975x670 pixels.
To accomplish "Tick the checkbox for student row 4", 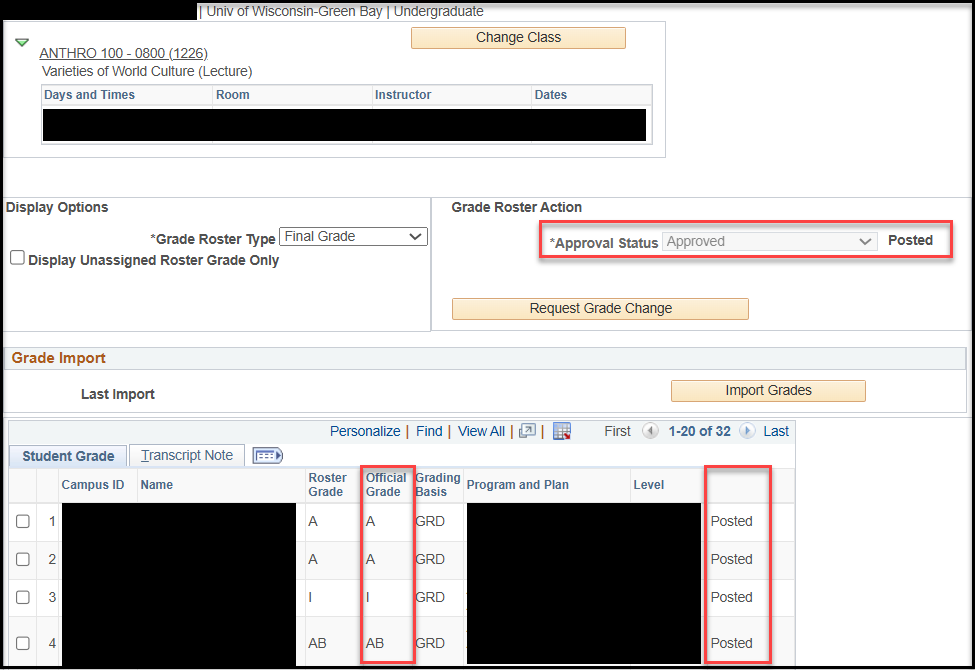I will (x=23, y=643).
